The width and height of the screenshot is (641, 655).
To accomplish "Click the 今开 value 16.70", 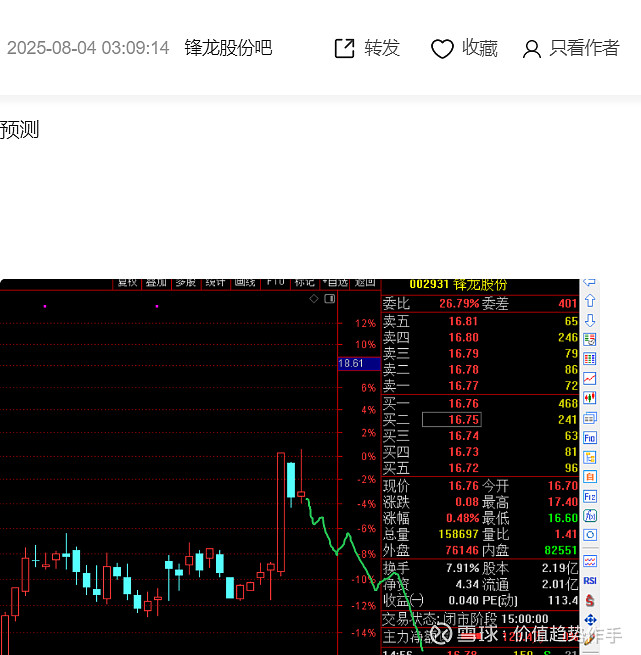I will tap(562, 486).
